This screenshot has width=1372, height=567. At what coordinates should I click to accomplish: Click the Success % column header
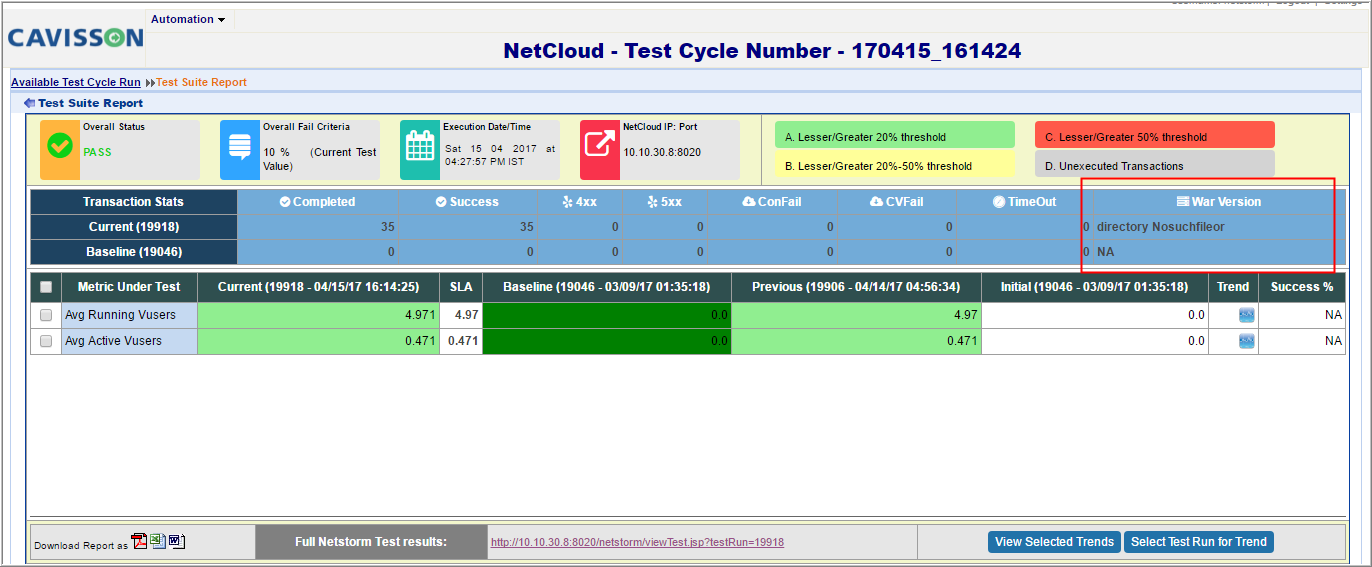[x=1301, y=287]
